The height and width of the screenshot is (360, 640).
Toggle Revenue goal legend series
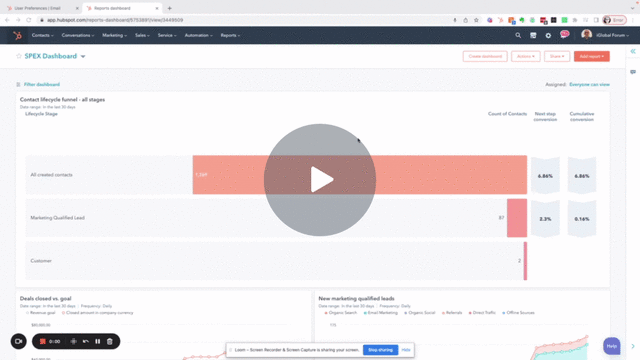coord(41,313)
